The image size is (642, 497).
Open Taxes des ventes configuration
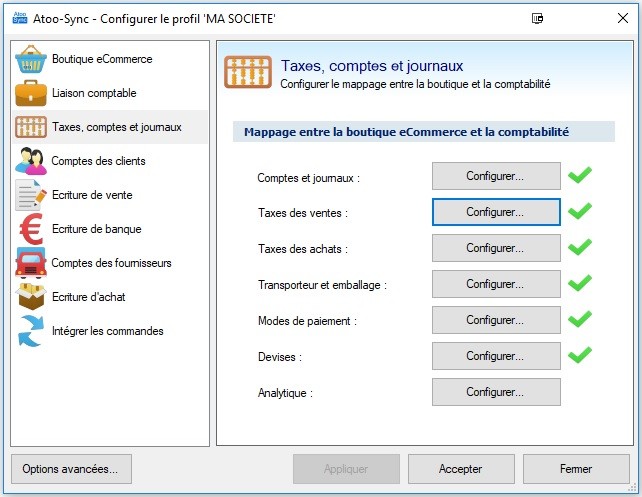coord(496,212)
